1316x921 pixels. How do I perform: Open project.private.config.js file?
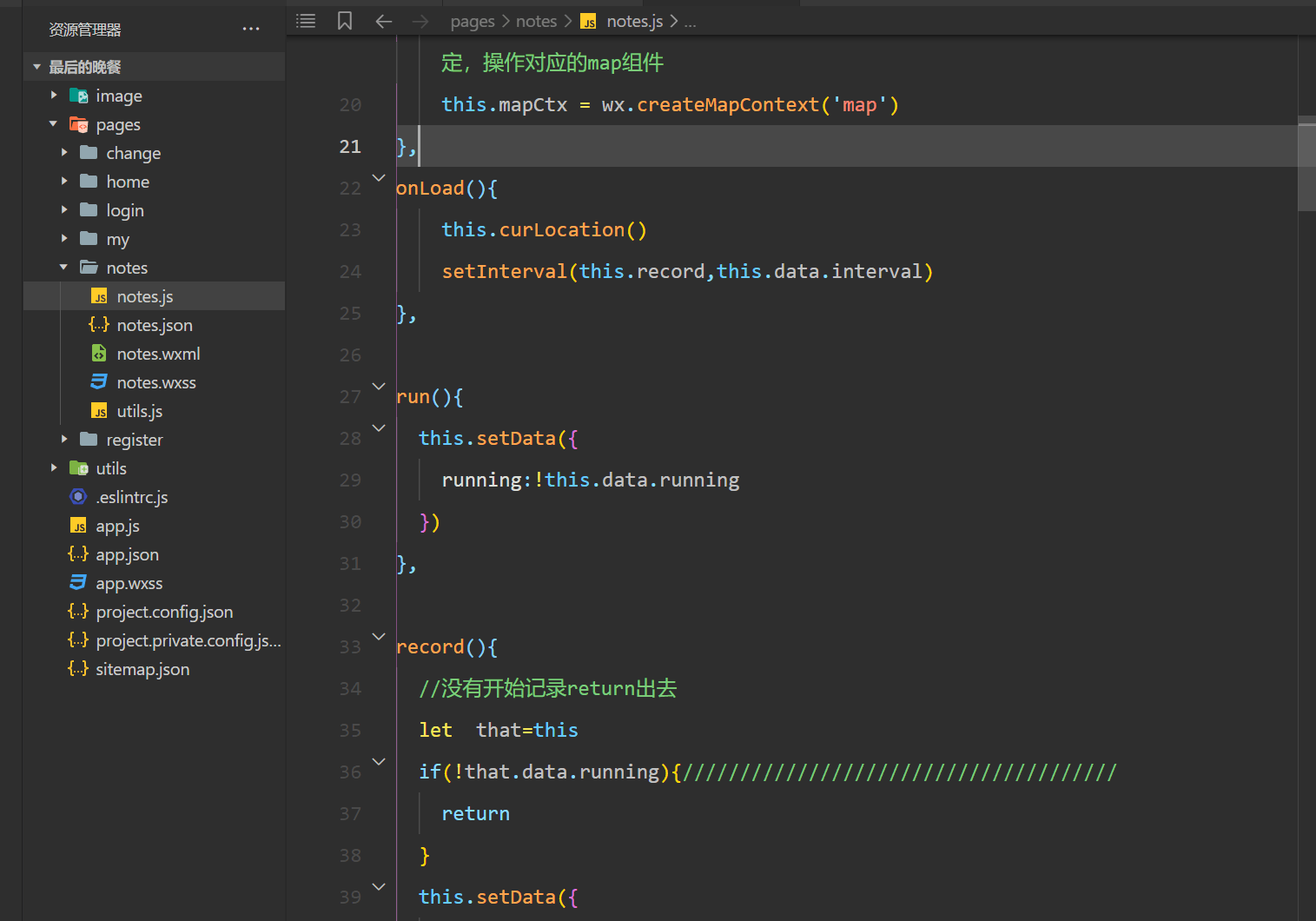pos(155,640)
